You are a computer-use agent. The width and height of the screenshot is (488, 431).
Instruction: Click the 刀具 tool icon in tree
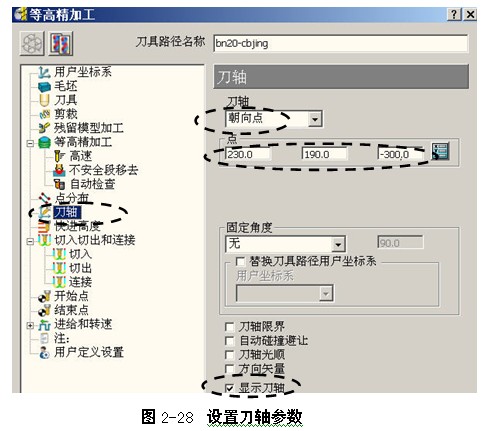click(x=44, y=100)
